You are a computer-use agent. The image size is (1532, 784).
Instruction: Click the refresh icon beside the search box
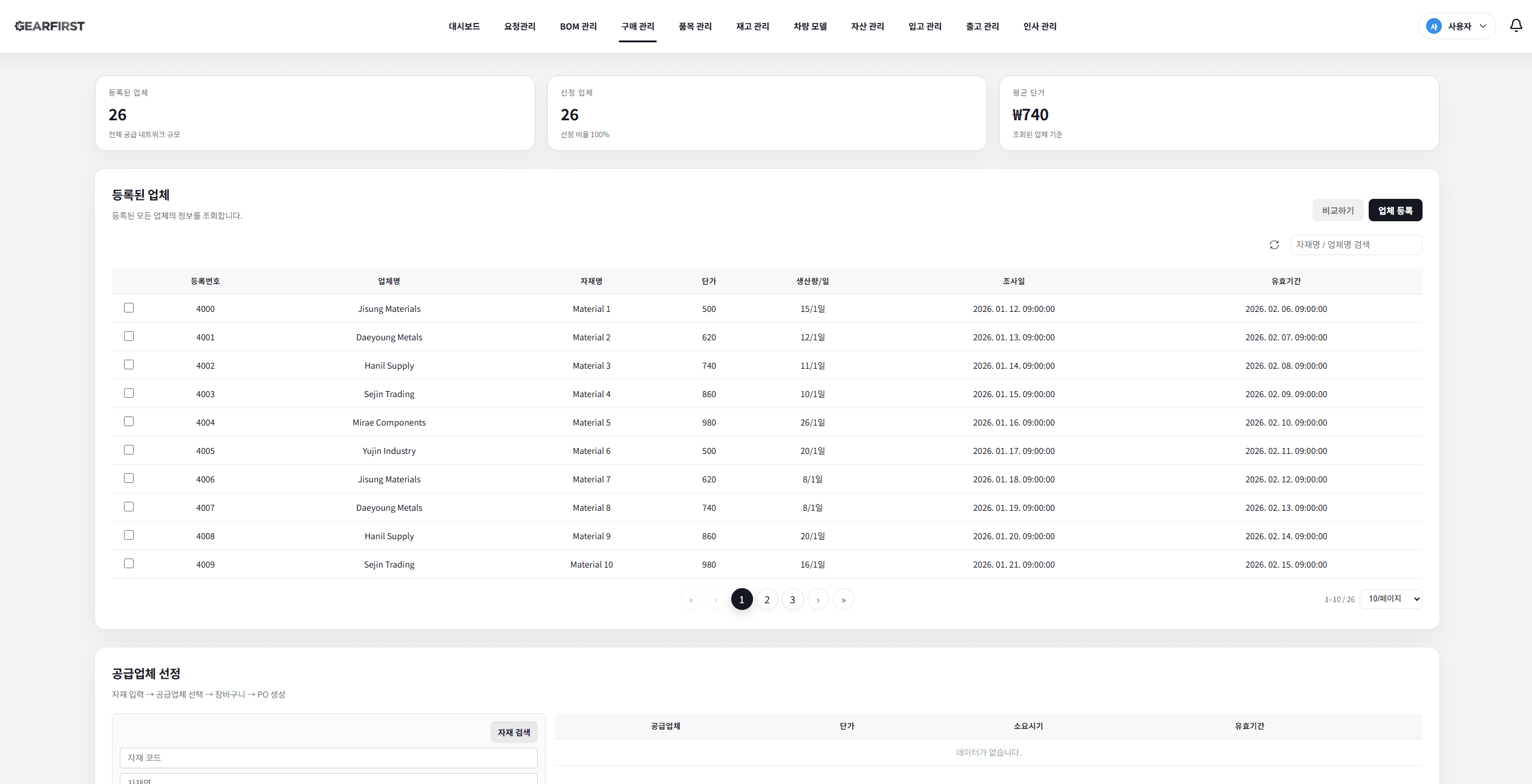pos(1274,245)
